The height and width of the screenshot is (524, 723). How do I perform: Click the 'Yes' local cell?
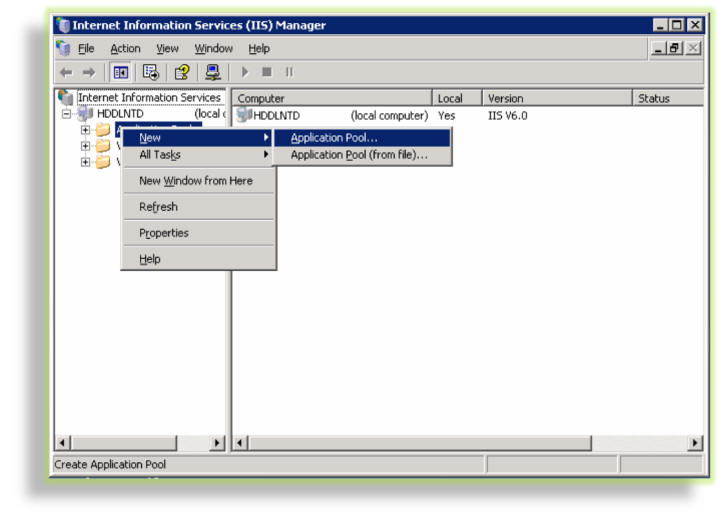446,115
